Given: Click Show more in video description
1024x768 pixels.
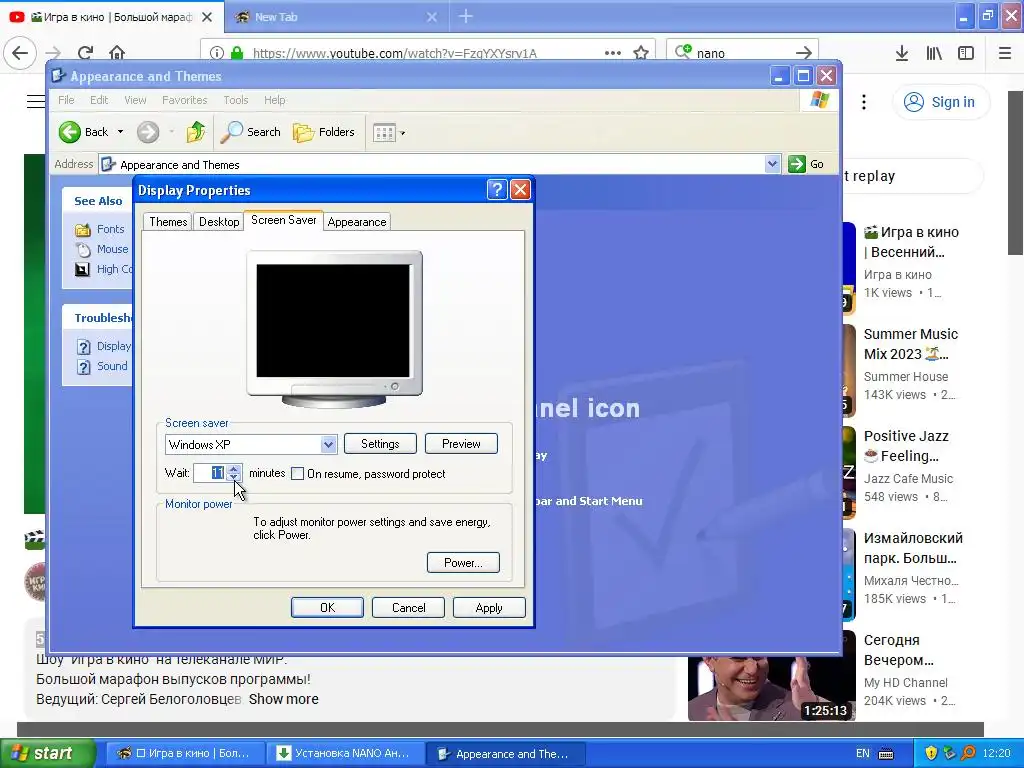Looking at the screenshot, I should (283, 699).
